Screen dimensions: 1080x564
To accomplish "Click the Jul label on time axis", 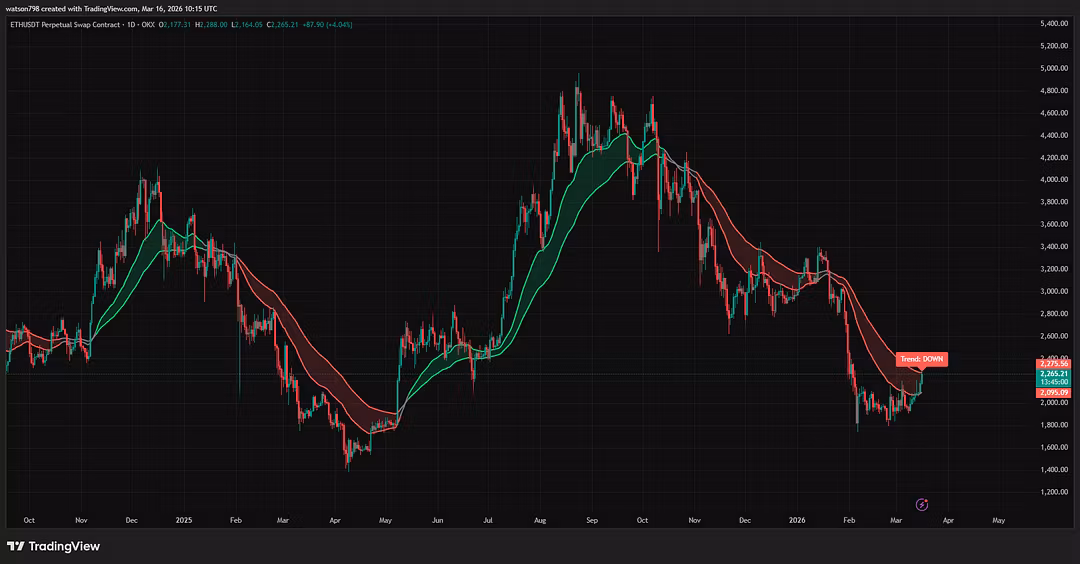I will pos(488,521).
